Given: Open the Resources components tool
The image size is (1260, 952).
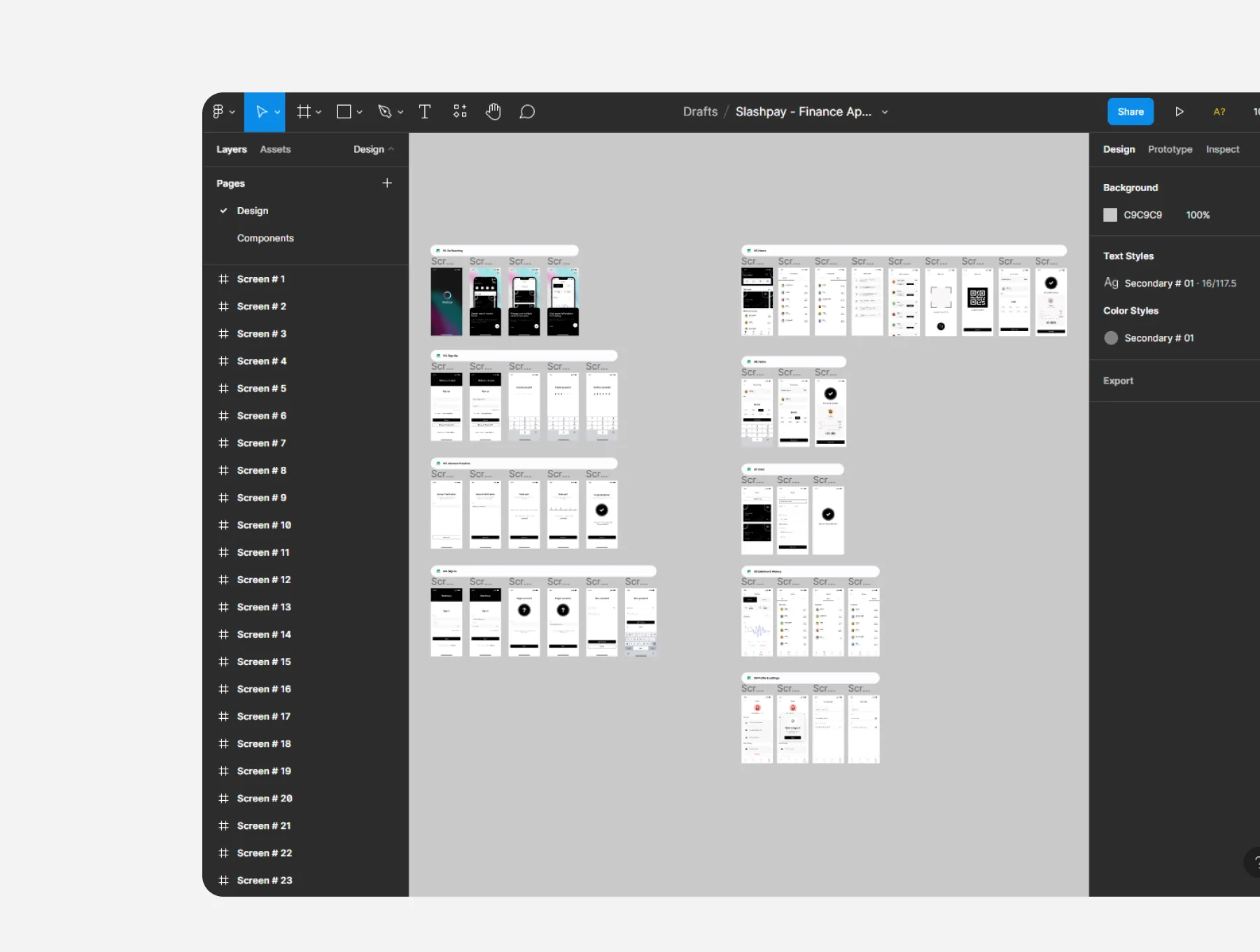Looking at the screenshot, I should [460, 112].
